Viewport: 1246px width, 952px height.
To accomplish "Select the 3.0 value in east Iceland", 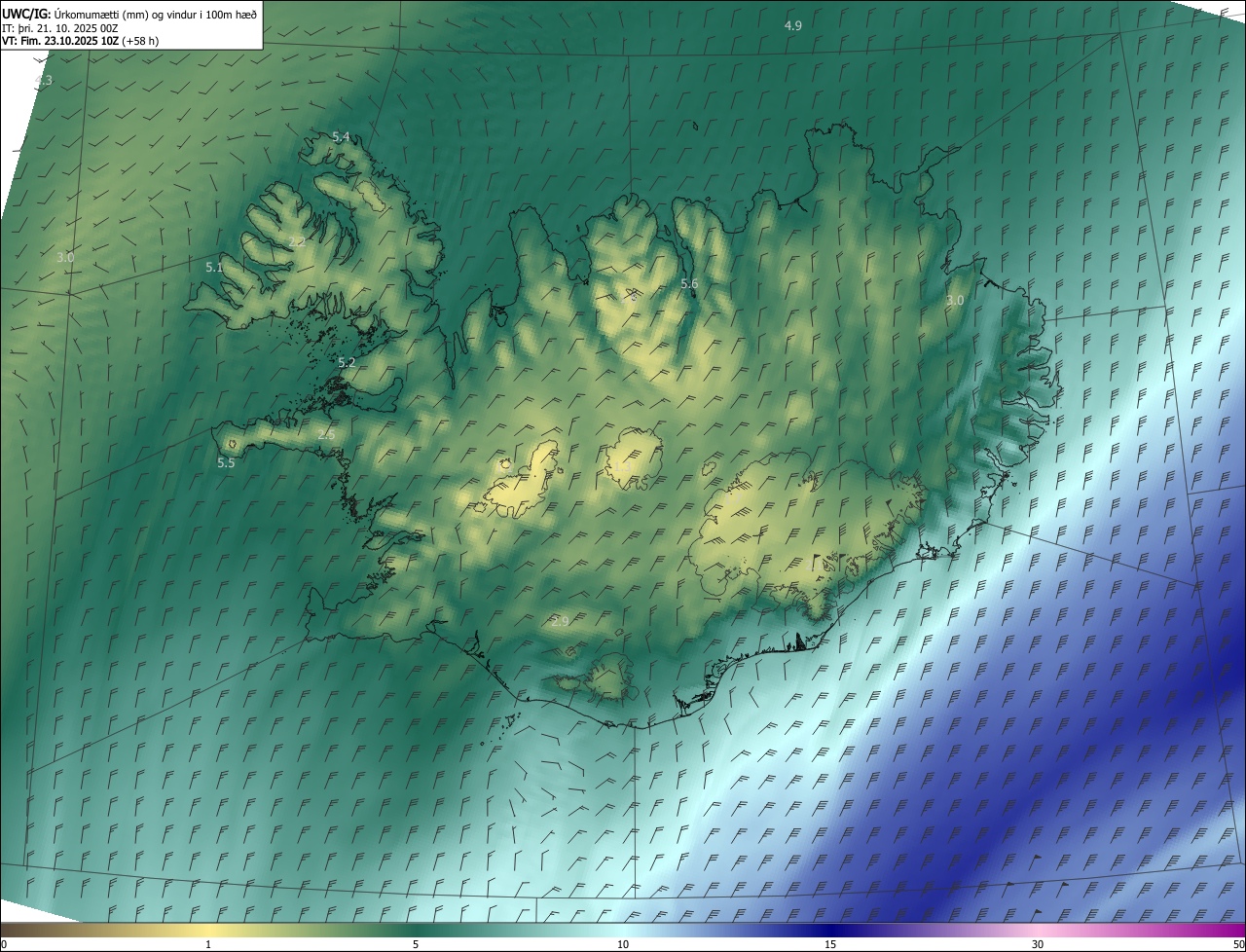I will tap(955, 301).
